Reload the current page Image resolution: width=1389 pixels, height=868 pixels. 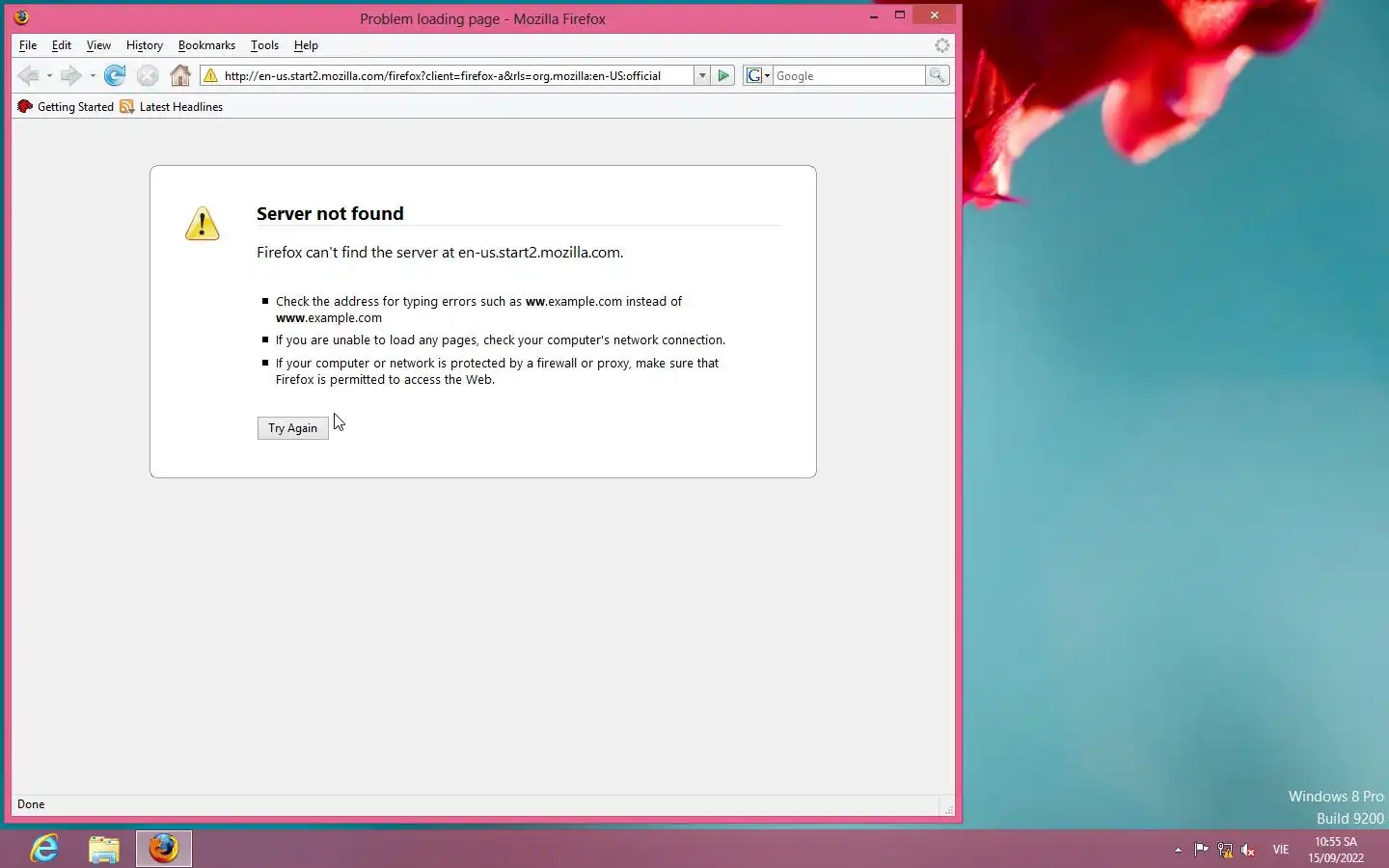(x=115, y=75)
